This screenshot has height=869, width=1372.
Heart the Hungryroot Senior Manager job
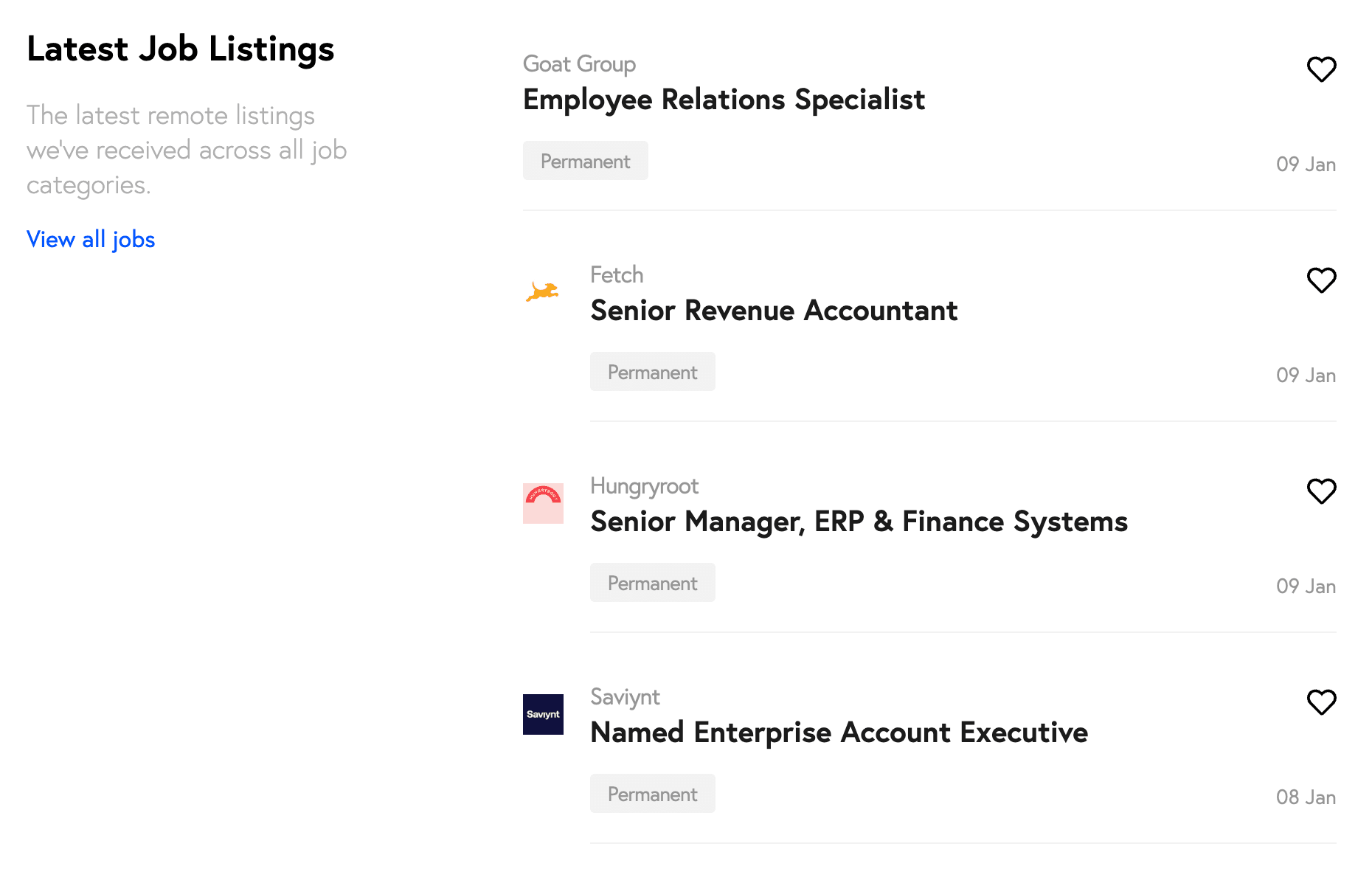(1321, 491)
